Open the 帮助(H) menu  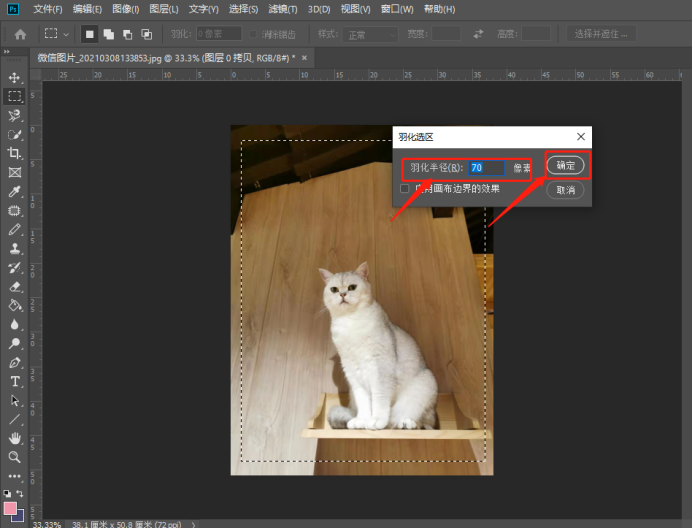point(440,9)
